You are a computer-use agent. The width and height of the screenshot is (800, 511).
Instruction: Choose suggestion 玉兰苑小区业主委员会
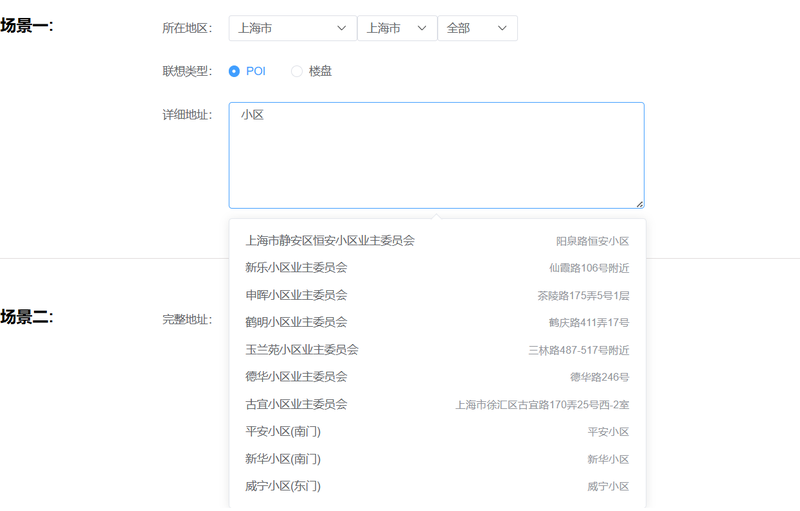click(x=437, y=350)
